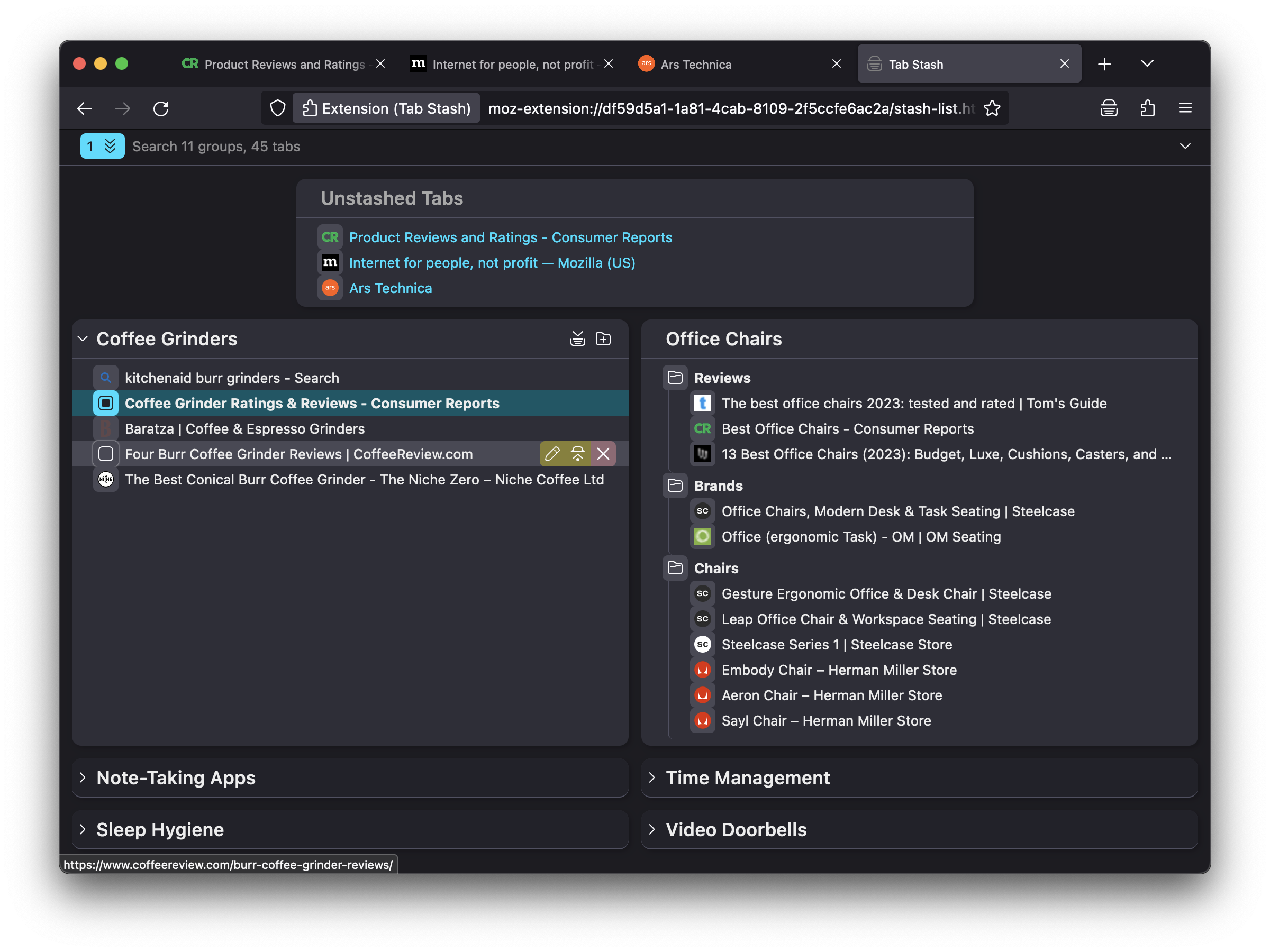The image size is (1270, 952).
Task: Open the Extensions puzzle-piece menu
Action: coord(1147,108)
